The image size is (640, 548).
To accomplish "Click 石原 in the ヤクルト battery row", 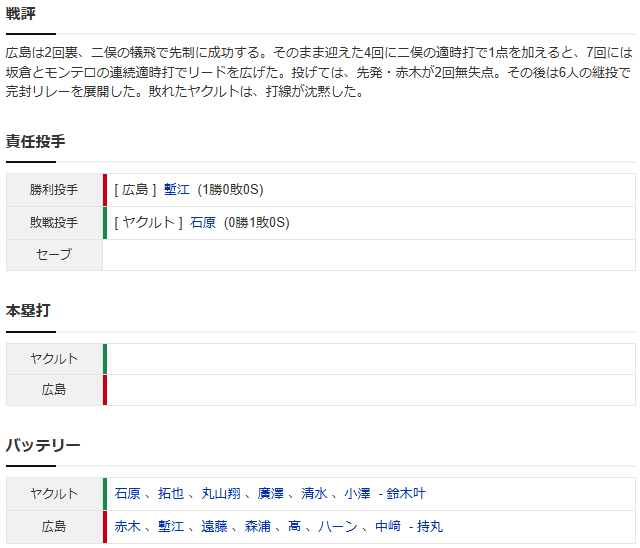I will point(127,494).
